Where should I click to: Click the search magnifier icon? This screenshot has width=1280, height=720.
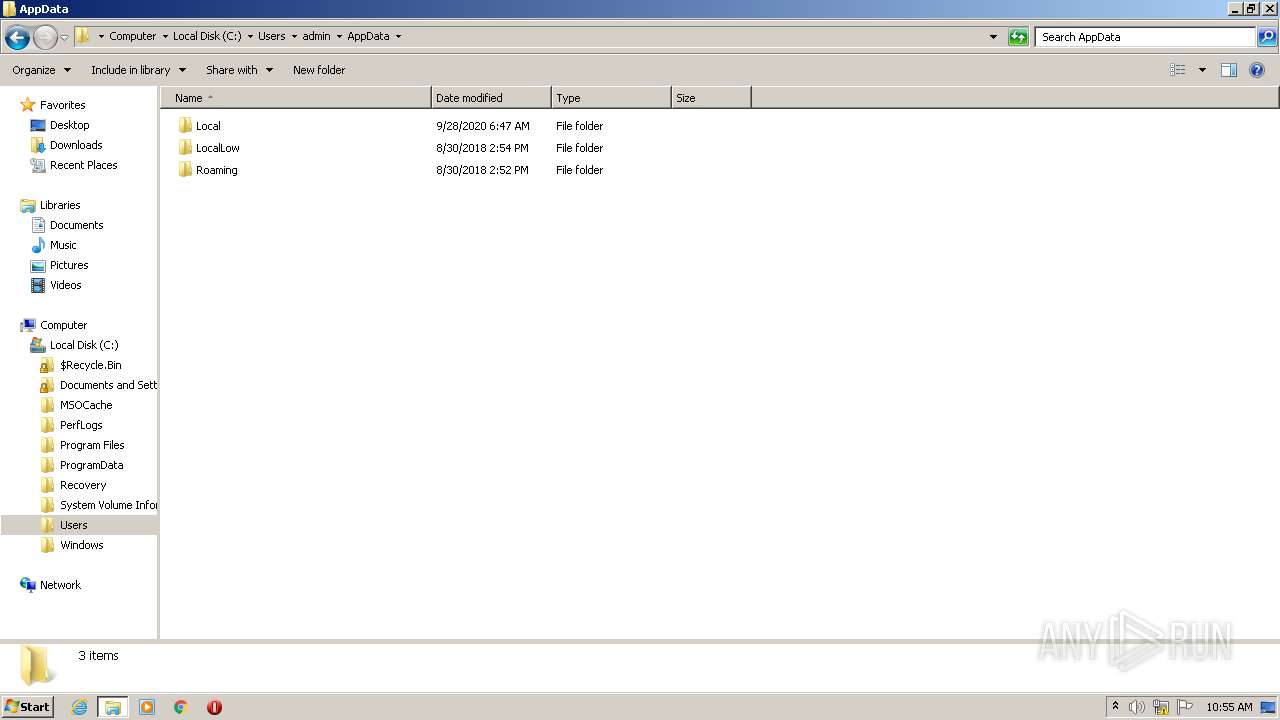click(1266, 37)
